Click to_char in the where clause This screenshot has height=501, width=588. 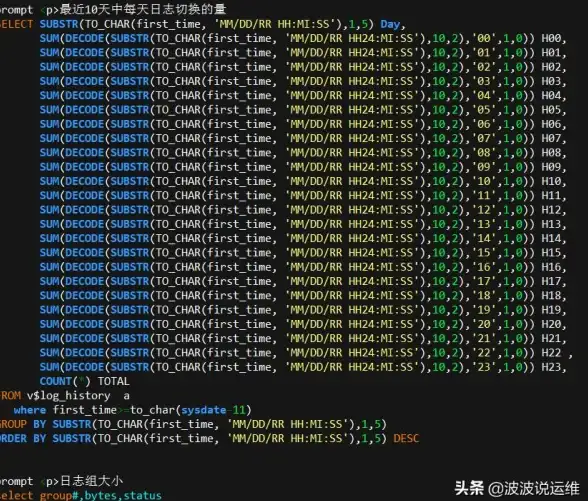tap(153, 410)
